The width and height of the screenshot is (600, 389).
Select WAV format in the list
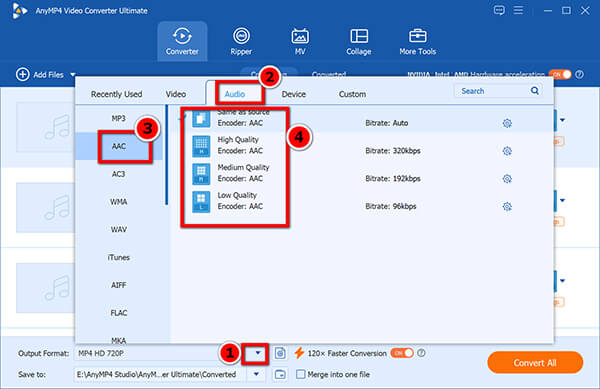tap(119, 229)
